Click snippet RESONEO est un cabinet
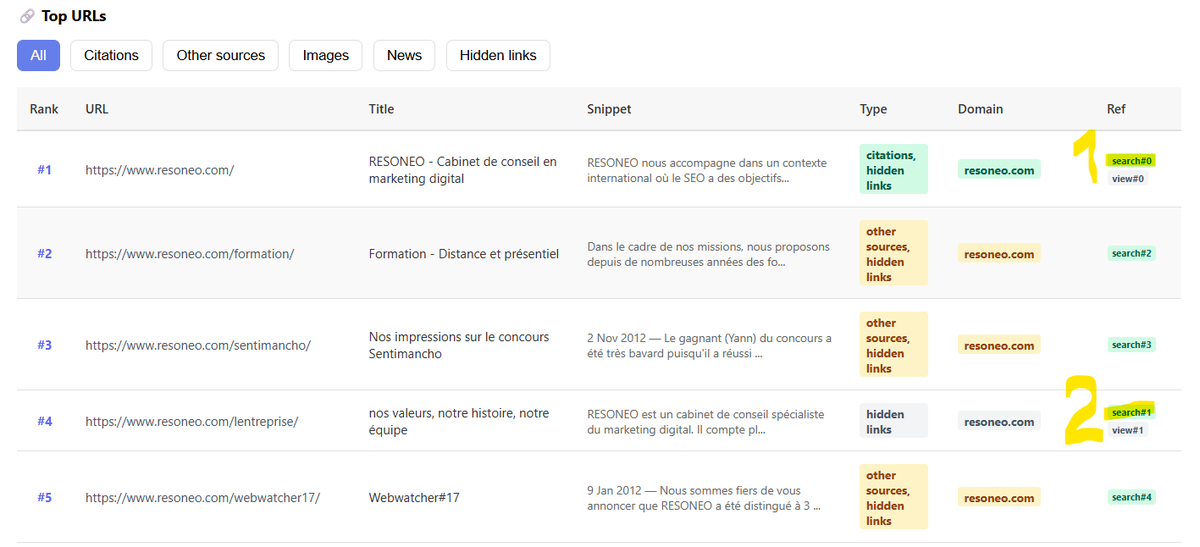The width and height of the screenshot is (1200, 547). click(x=706, y=422)
